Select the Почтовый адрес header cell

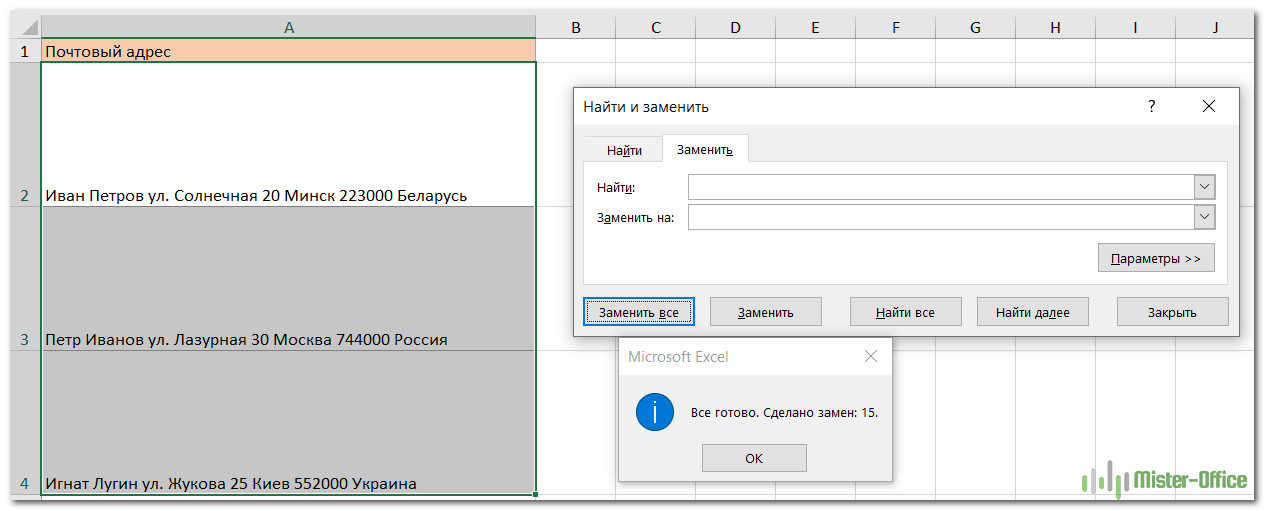pyautogui.click(x=288, y=51)
